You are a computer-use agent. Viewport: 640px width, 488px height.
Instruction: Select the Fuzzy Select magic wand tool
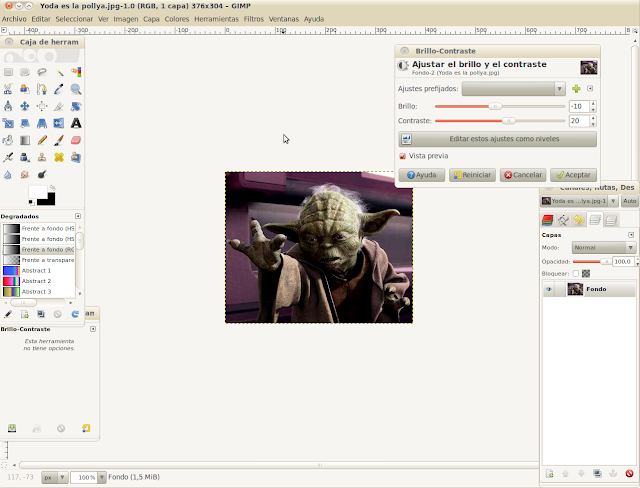click(59, 72)
